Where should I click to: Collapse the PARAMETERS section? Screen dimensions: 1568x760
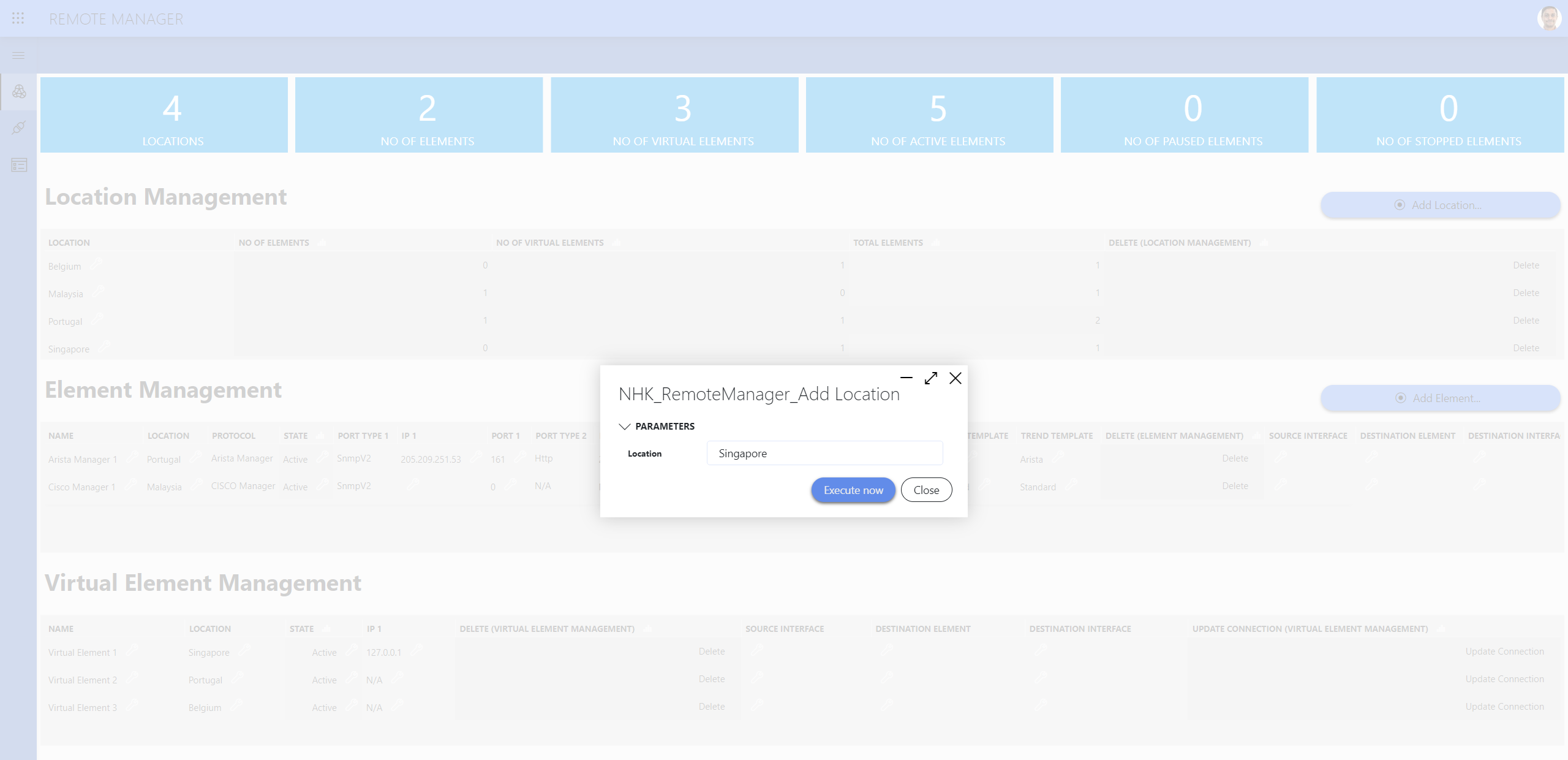(625, 426)
